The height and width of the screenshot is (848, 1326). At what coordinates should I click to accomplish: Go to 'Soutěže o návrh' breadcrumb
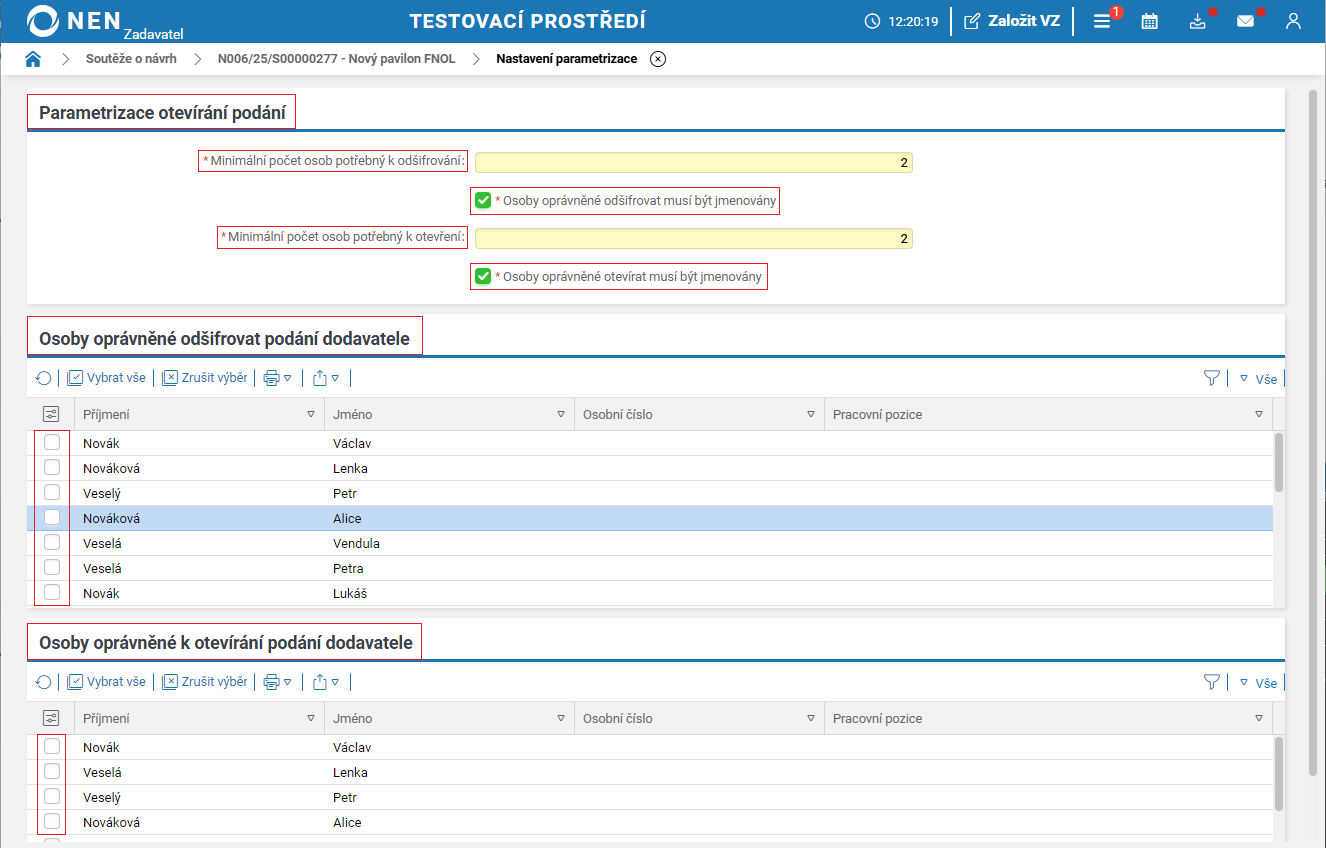(x=131, y=59)
